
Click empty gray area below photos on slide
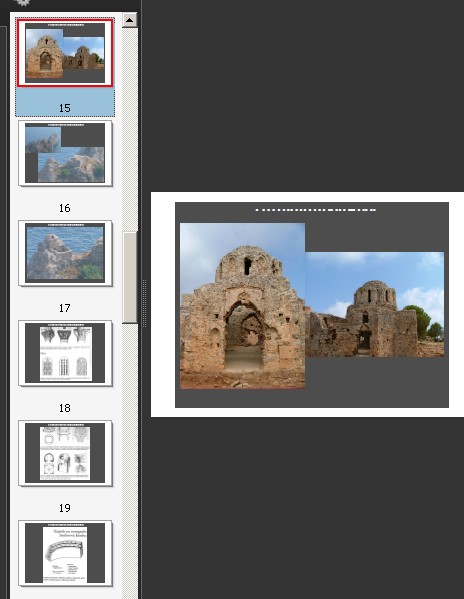coord(376,382)
